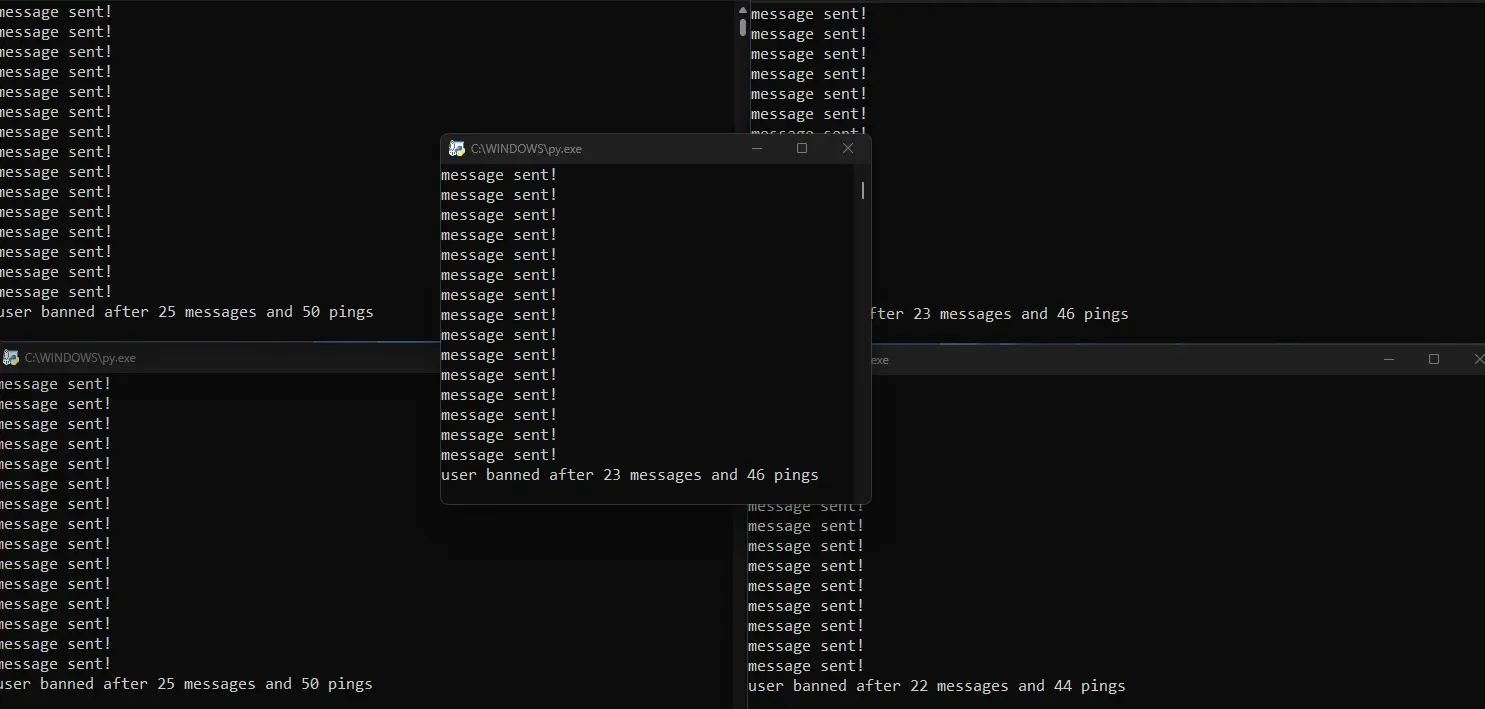Maximize the center py.exe window

click(802, 149)
